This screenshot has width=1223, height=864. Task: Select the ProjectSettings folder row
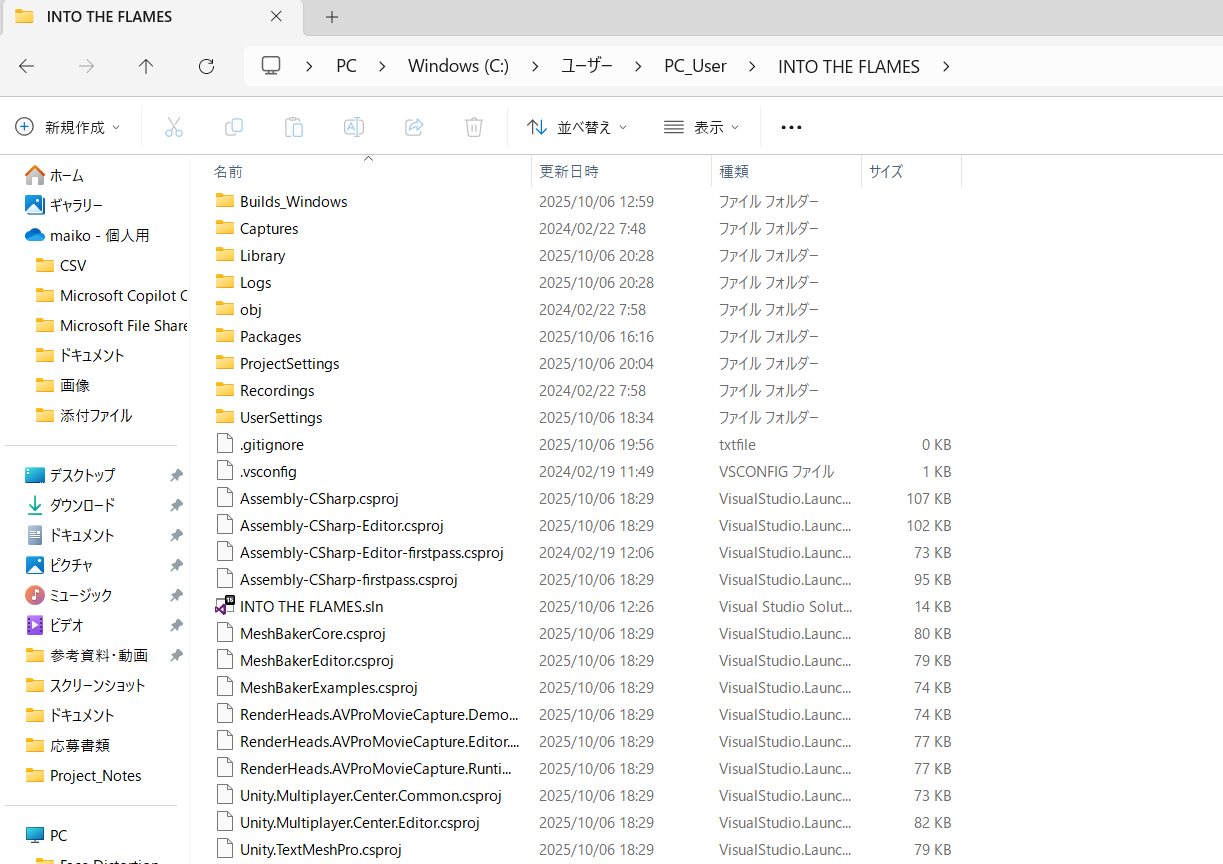click(x=585, y=363)
